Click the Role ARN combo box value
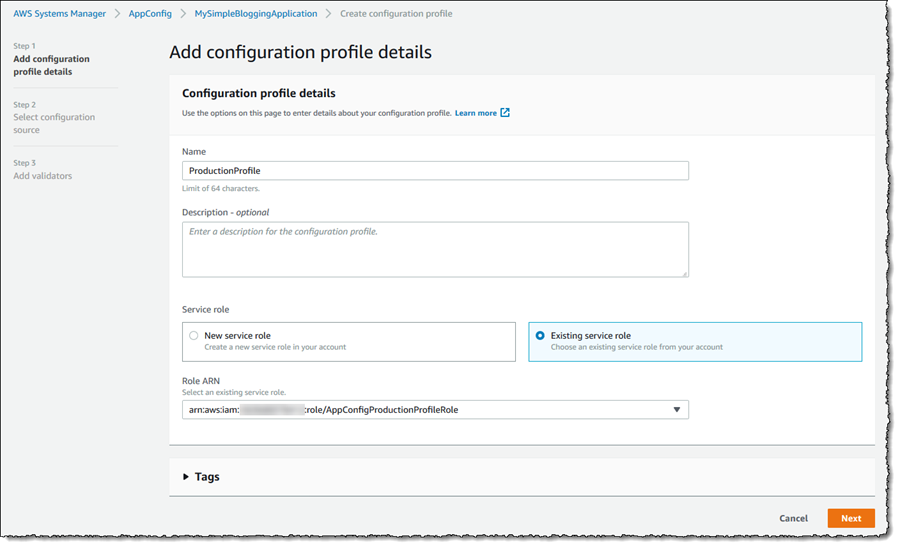This screenshot has height=547, width=900. (x=420, y=409)
